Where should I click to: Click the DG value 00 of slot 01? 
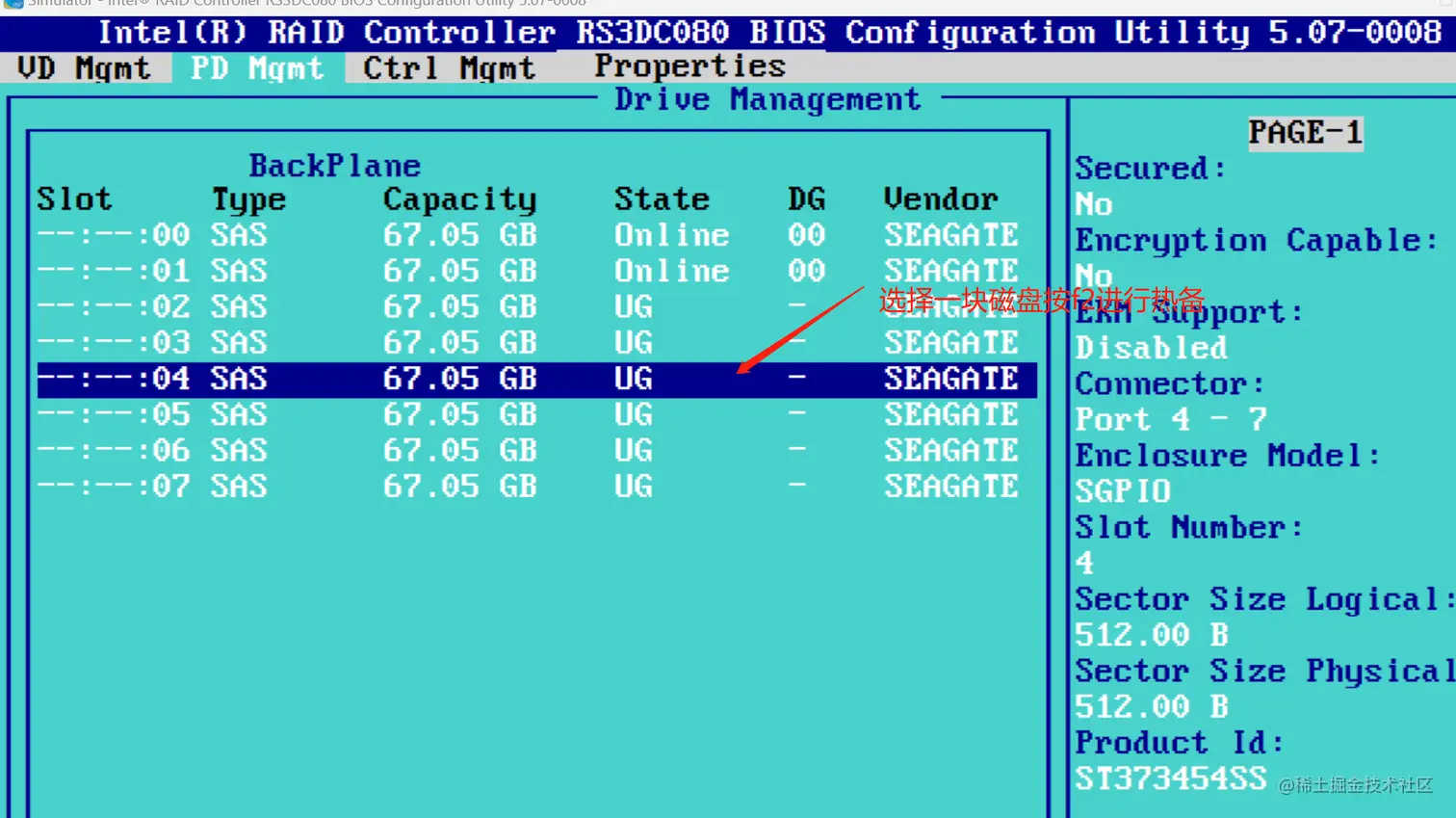(807, 271)
